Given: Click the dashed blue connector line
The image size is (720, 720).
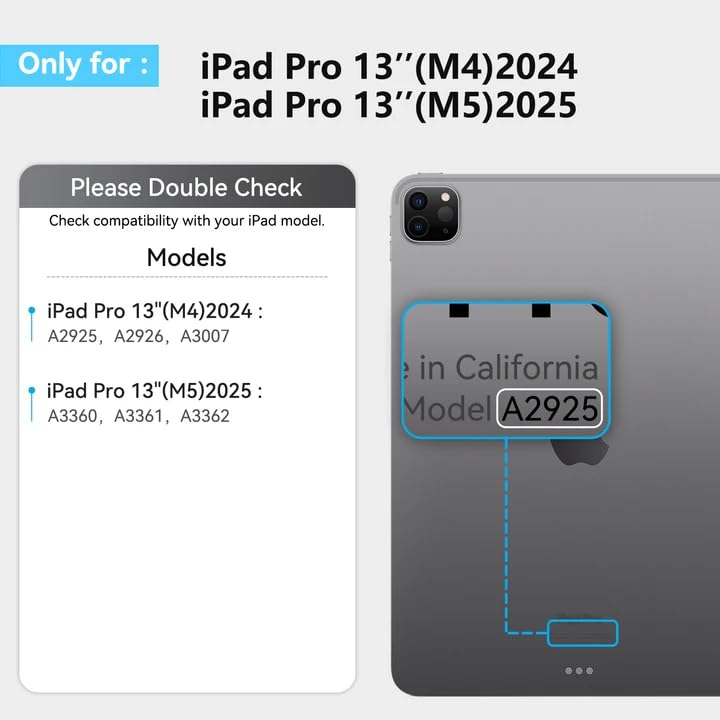Looking at the screenshot, I should point(507,536).
